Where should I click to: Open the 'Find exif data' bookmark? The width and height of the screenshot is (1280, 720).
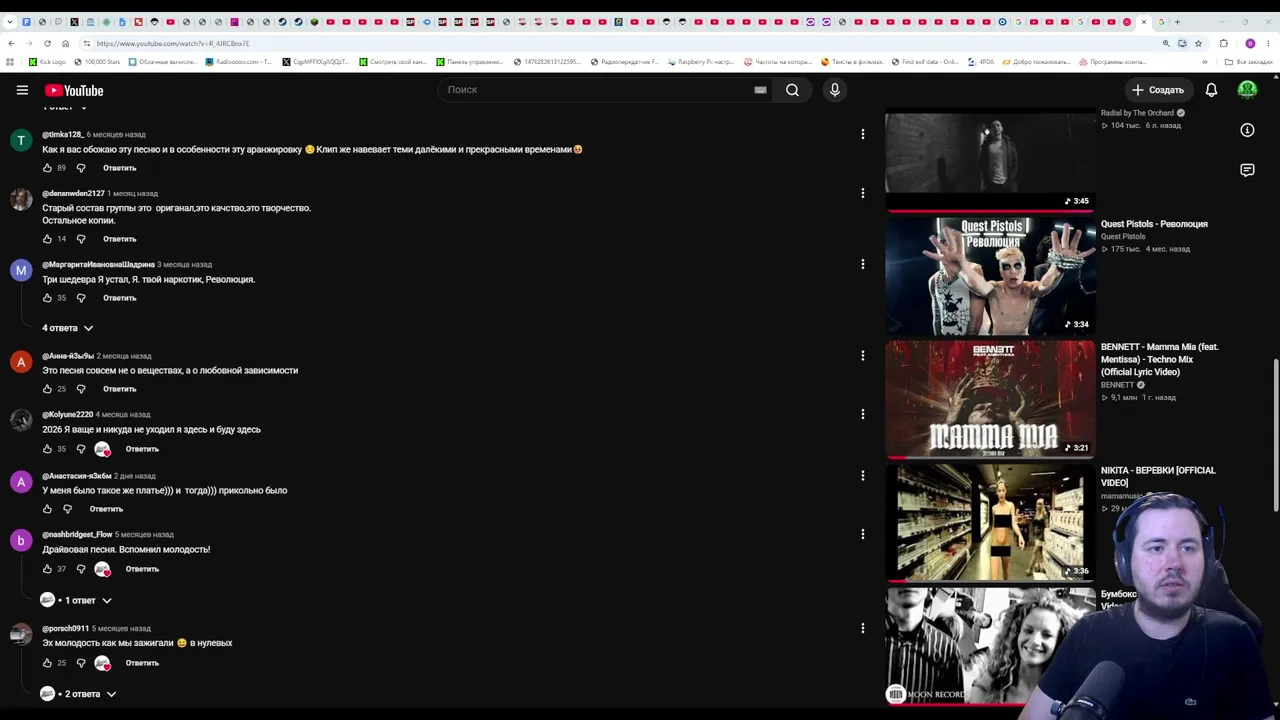pos(925,62)
